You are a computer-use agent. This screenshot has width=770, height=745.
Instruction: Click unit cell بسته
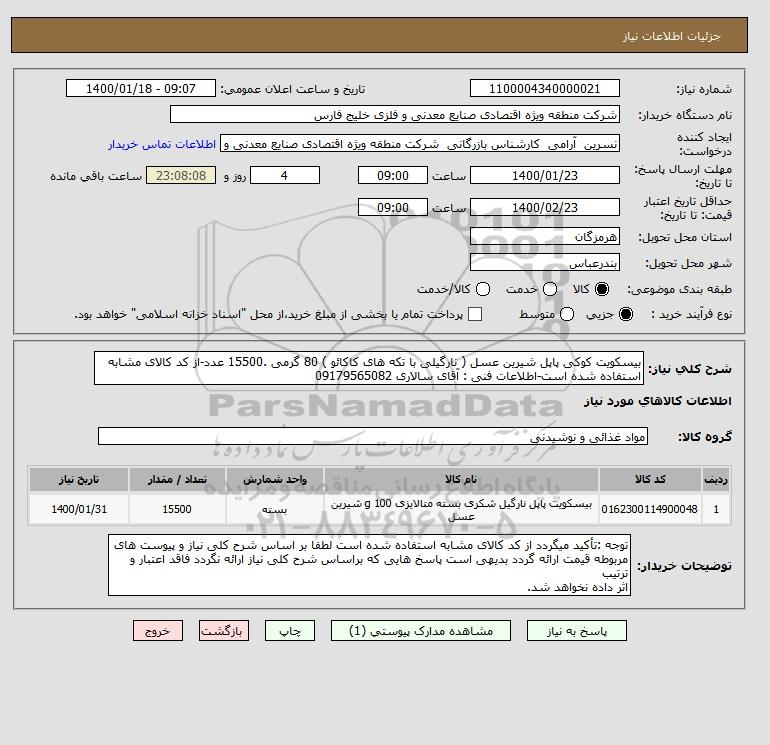coord(275,510)
